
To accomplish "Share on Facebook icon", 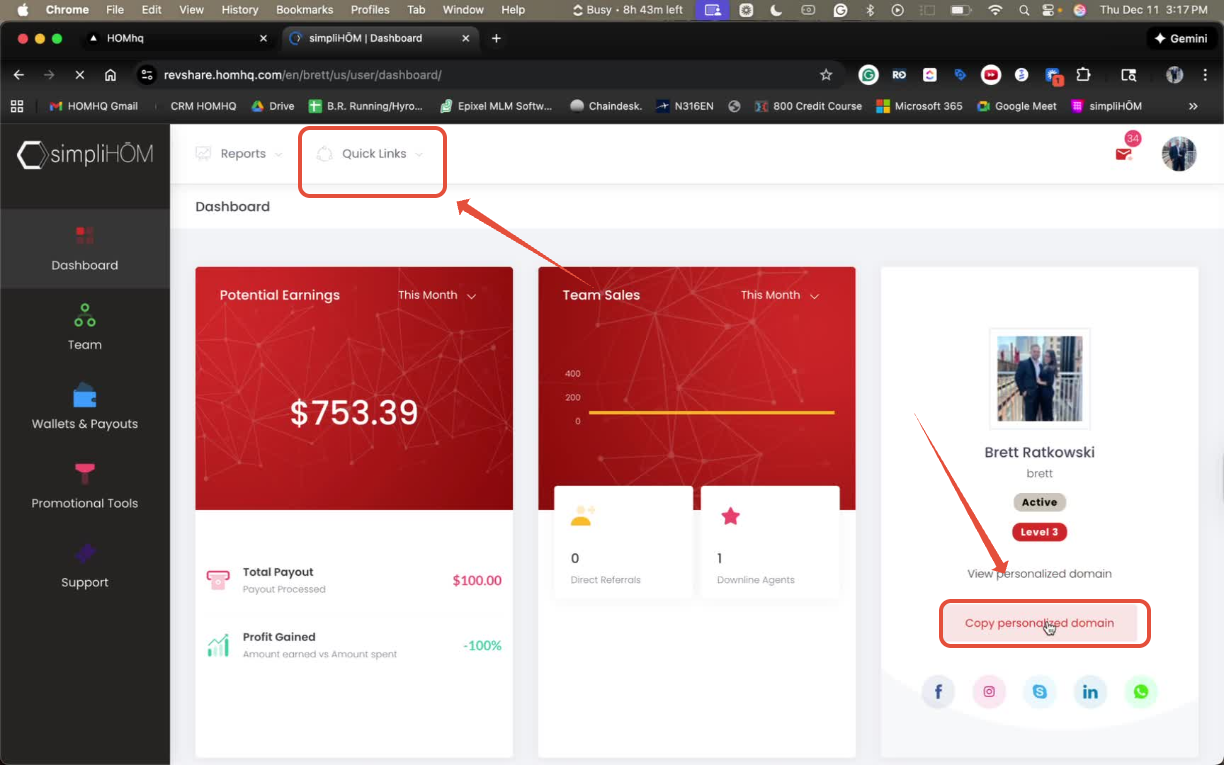I will click(938, 692).
